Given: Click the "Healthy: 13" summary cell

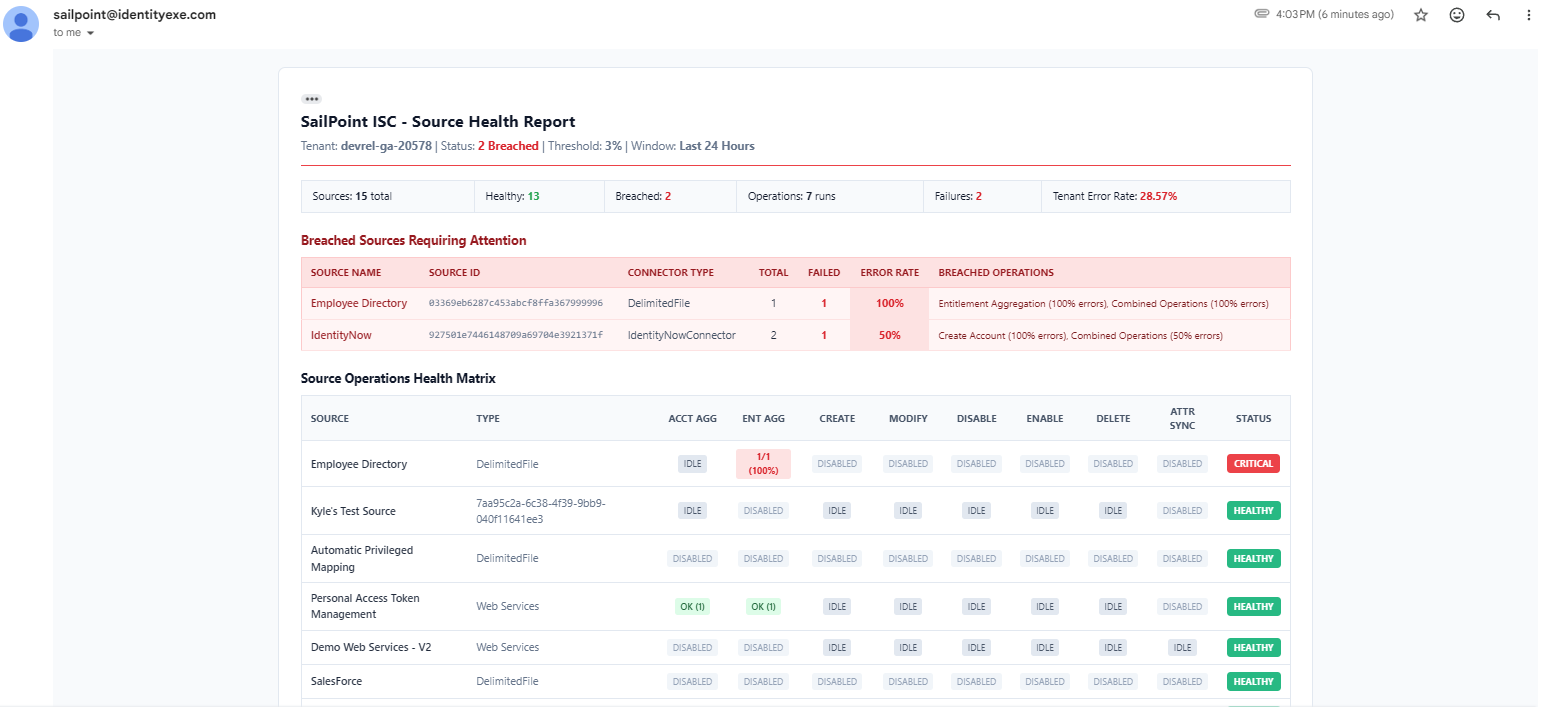Looking at the screenshot, I should [539, 196].
